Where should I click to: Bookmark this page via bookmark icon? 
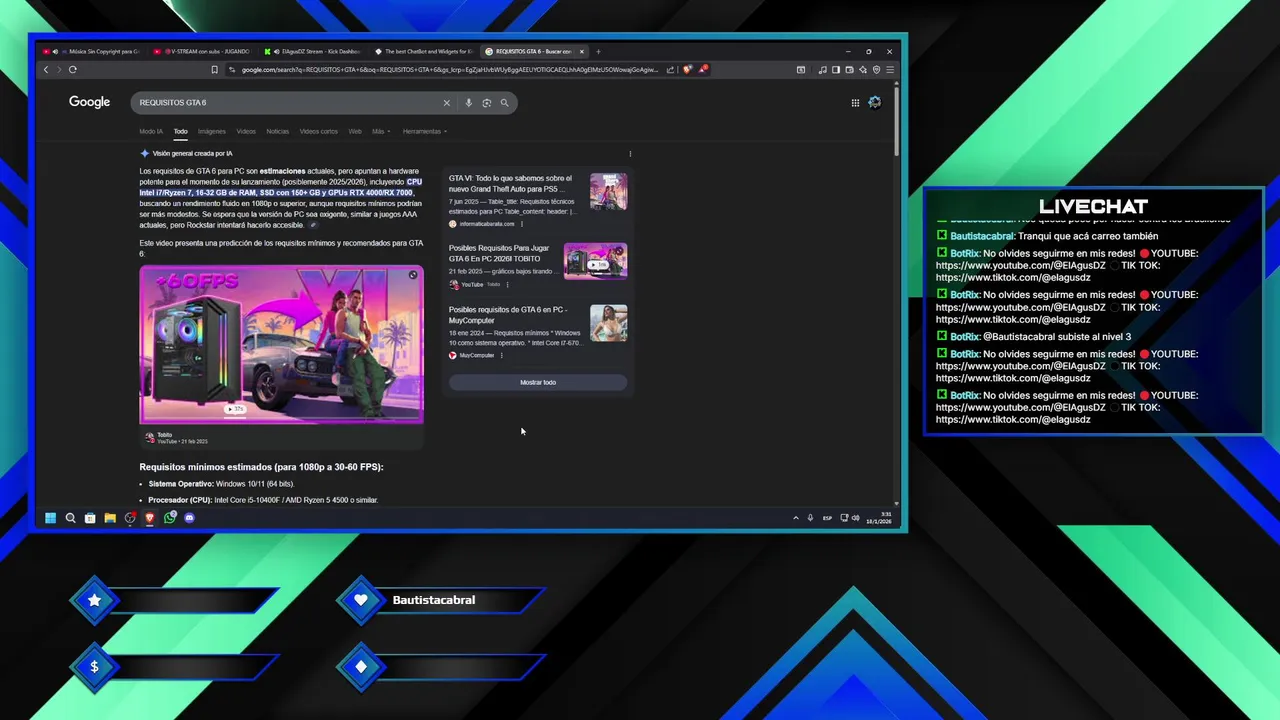coord(214,70)
